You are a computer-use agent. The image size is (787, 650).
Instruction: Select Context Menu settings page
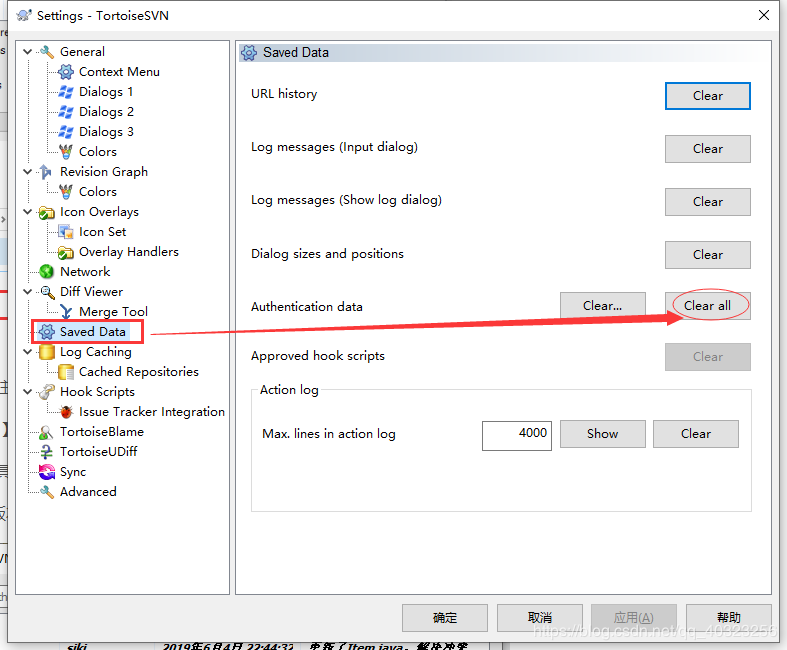tap(119, 72)
